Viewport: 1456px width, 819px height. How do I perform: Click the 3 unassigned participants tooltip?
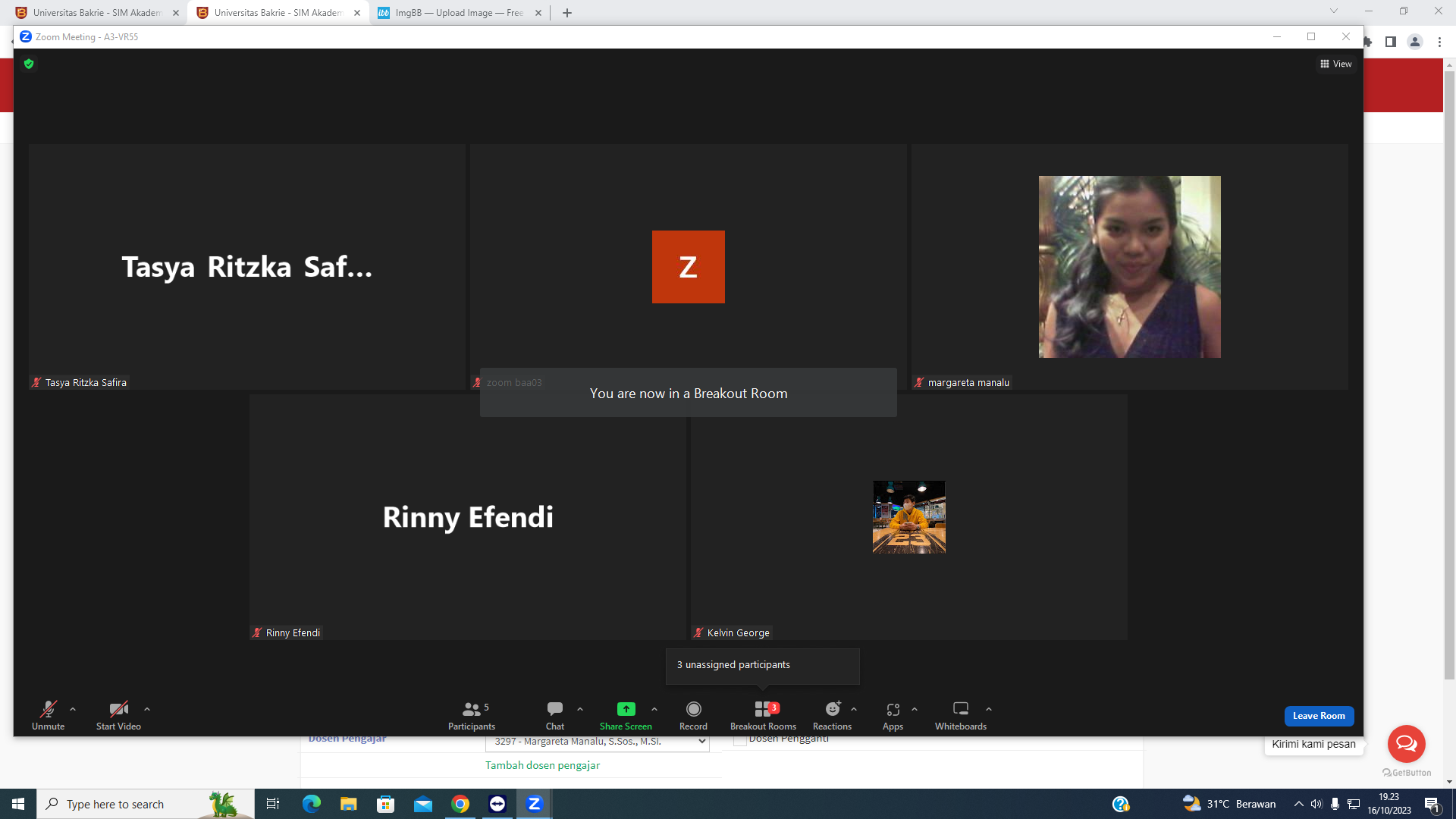click(x=762, y=665)
